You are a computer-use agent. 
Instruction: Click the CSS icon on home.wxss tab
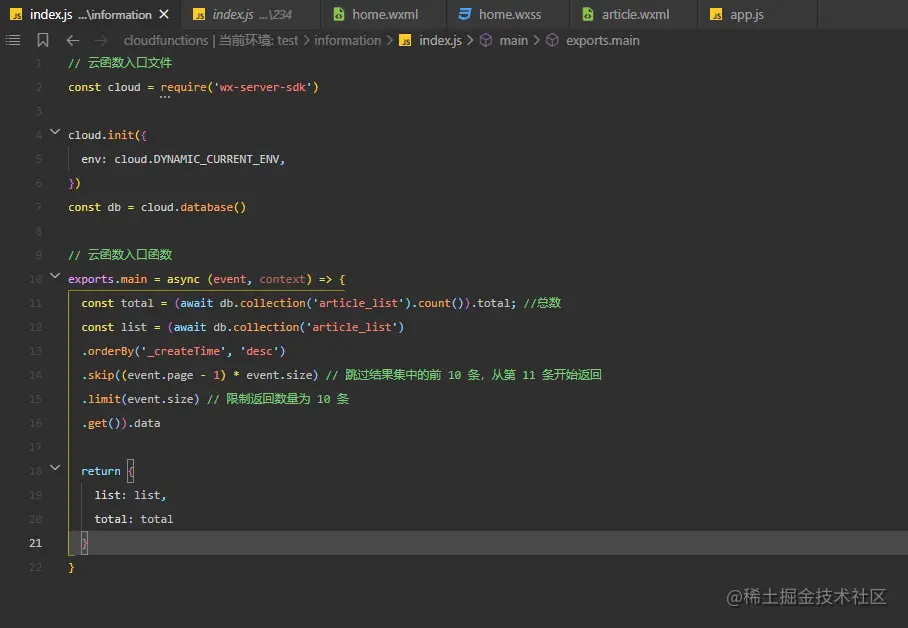pos(465,14)
